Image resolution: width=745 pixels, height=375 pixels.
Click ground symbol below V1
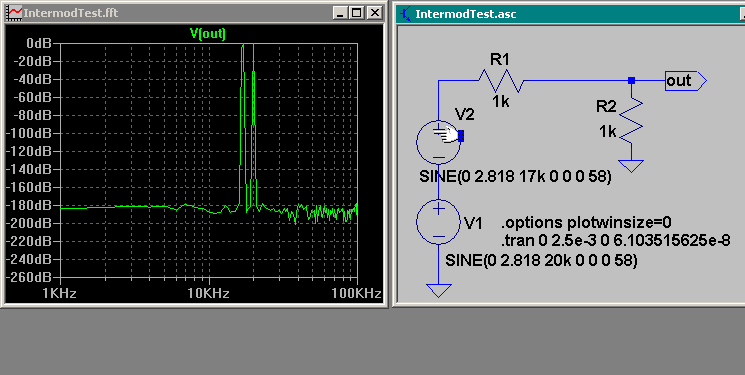pos(438,290)
